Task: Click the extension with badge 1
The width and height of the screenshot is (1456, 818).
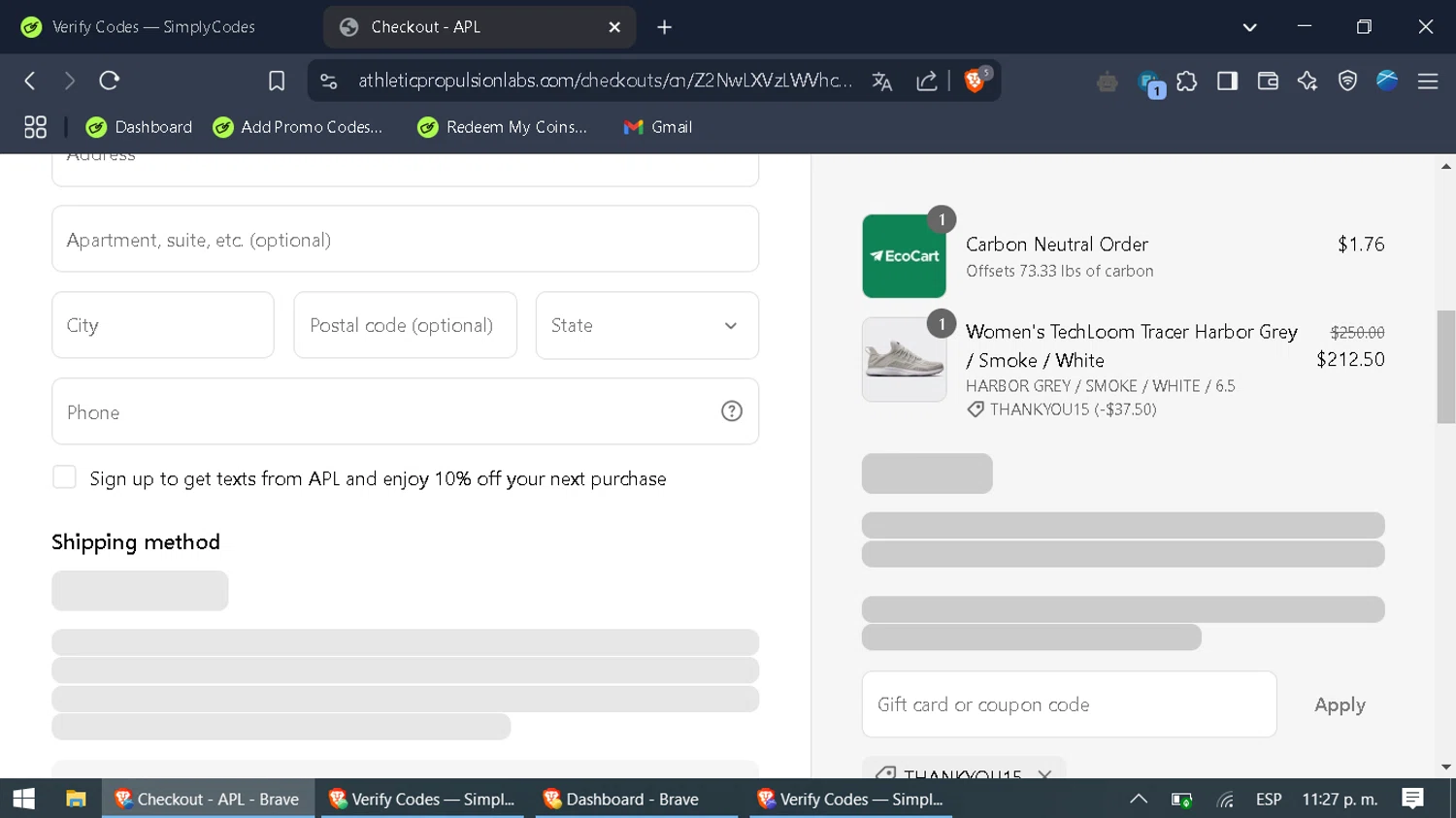Action: click(x=1149, y=83)
